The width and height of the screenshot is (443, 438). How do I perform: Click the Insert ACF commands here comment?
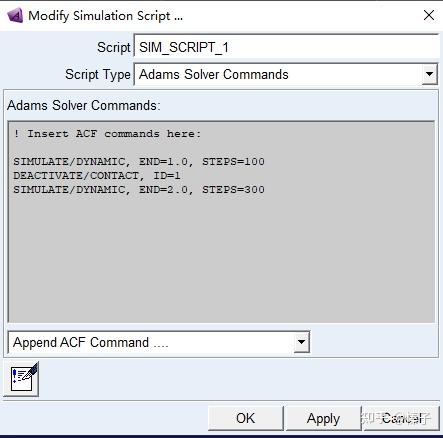107,134
